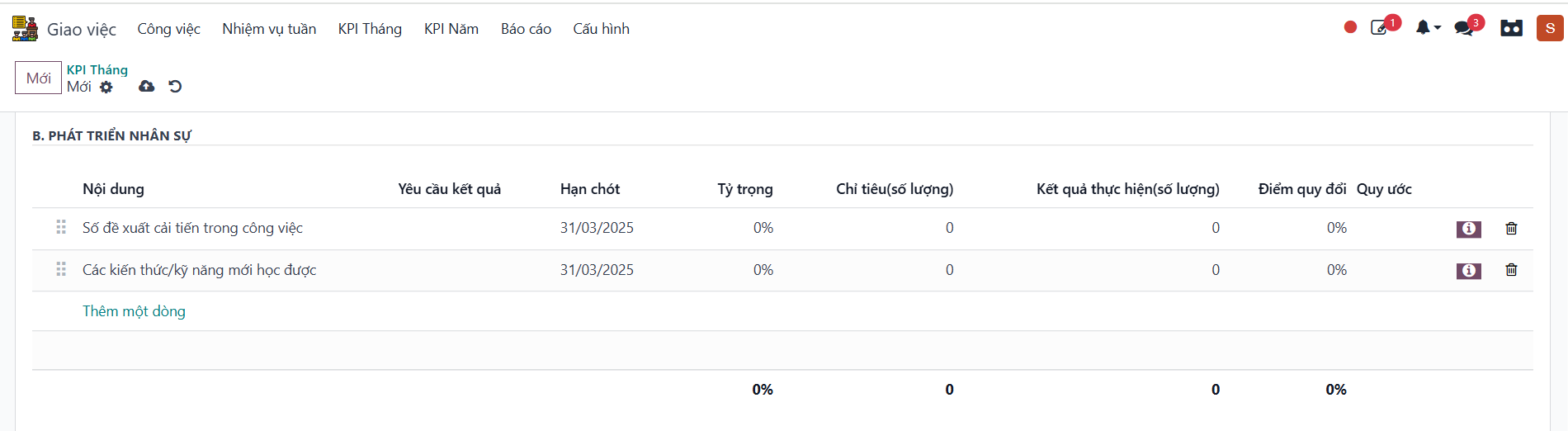Click the red recording dot icon
This screenshot has width=1568, height=431.
pyautogui.click(x=1350, y=27)
